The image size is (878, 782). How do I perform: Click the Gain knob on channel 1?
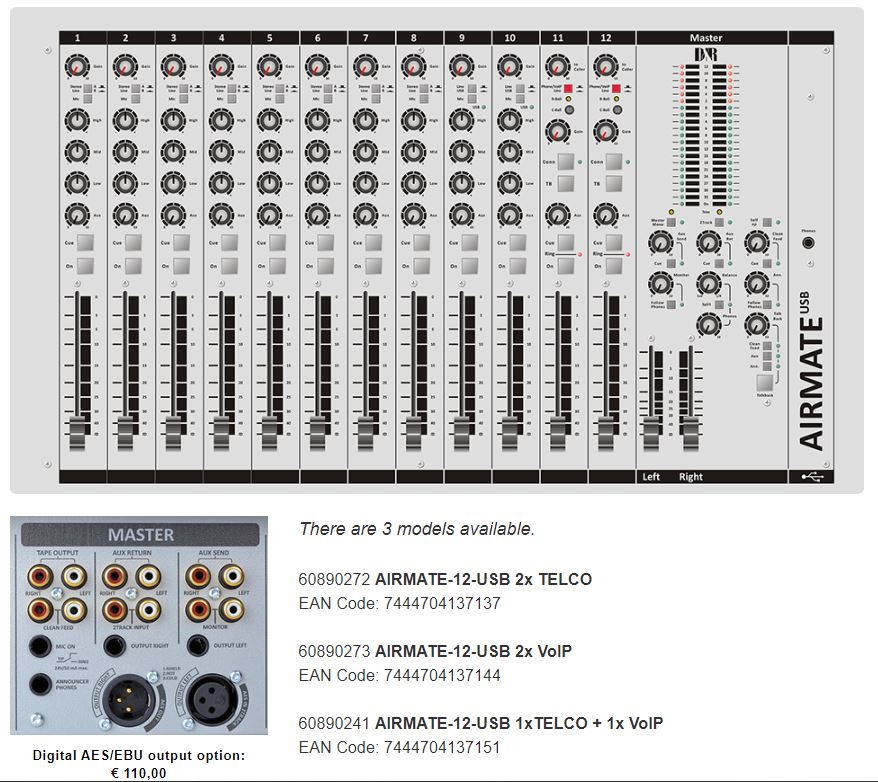76,67
